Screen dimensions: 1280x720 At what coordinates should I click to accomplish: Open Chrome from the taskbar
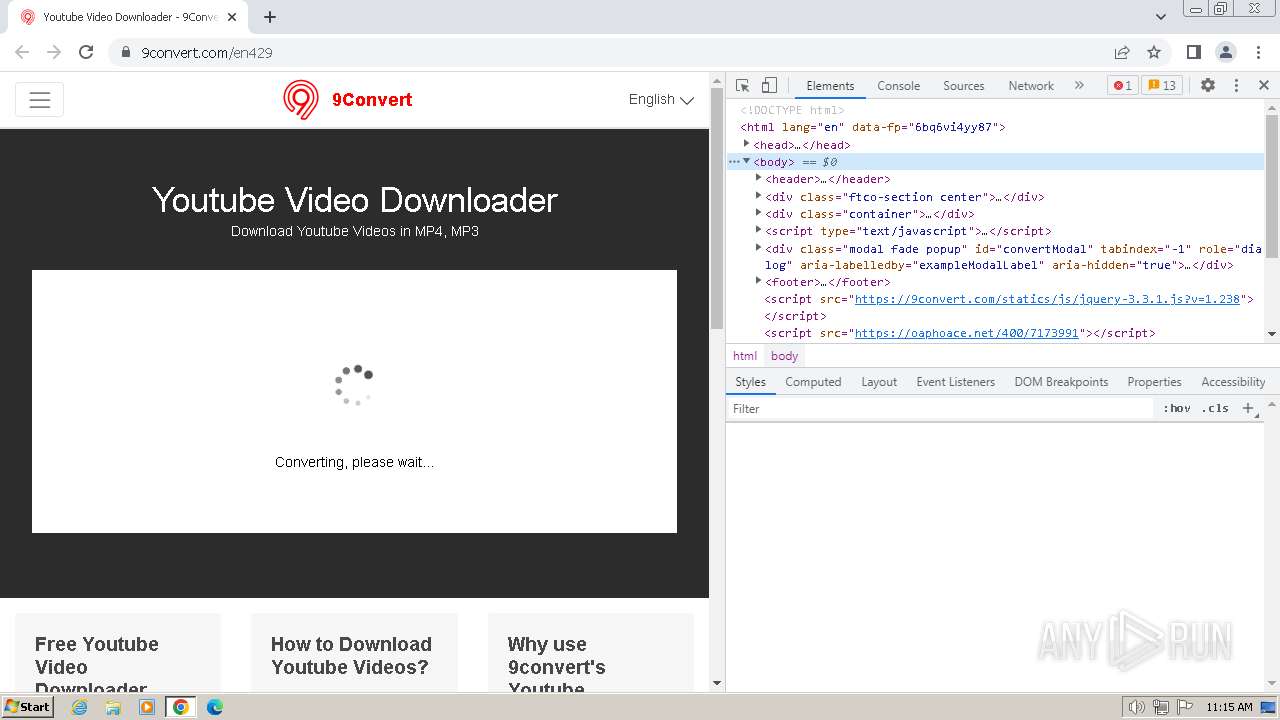coord(181,707)
